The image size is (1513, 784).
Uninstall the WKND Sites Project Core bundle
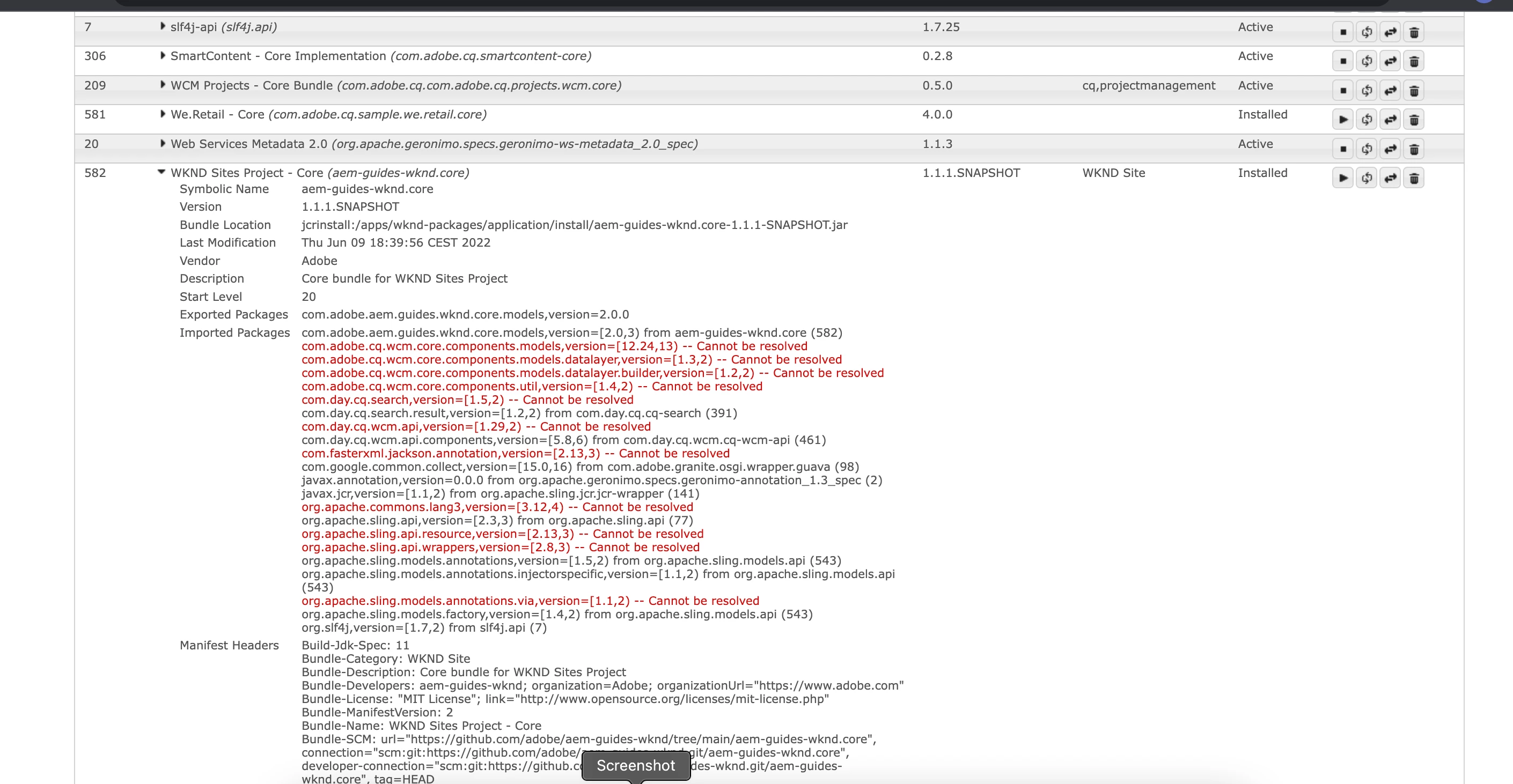click(1414, 178)
